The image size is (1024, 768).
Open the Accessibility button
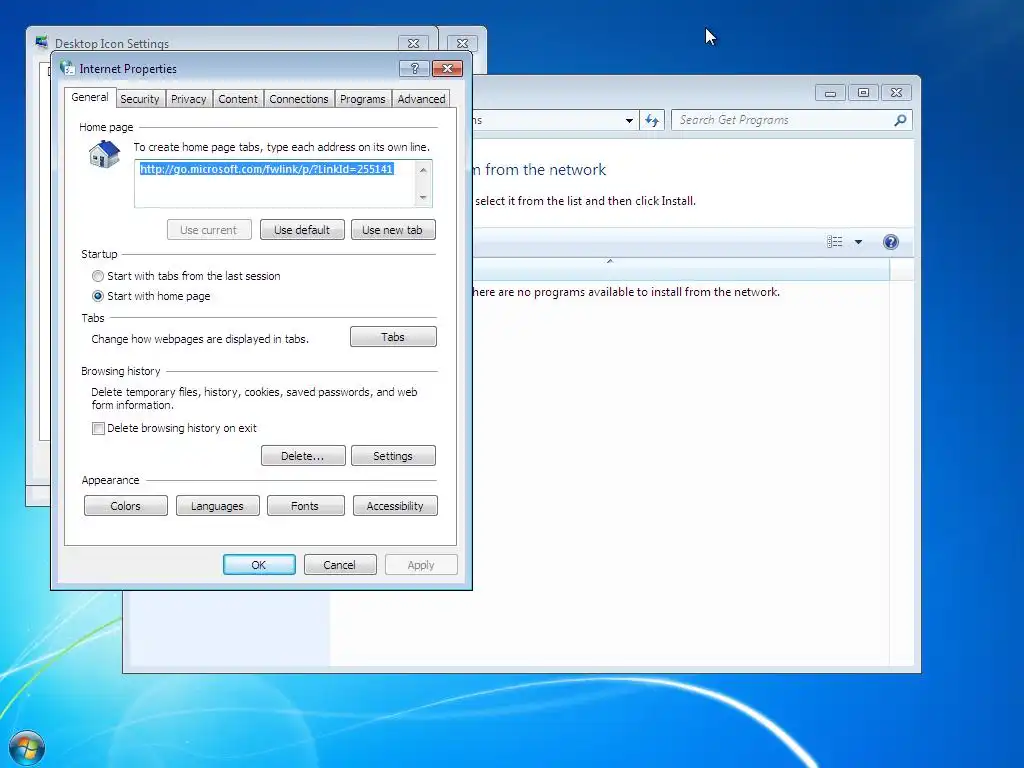(395, 506)
